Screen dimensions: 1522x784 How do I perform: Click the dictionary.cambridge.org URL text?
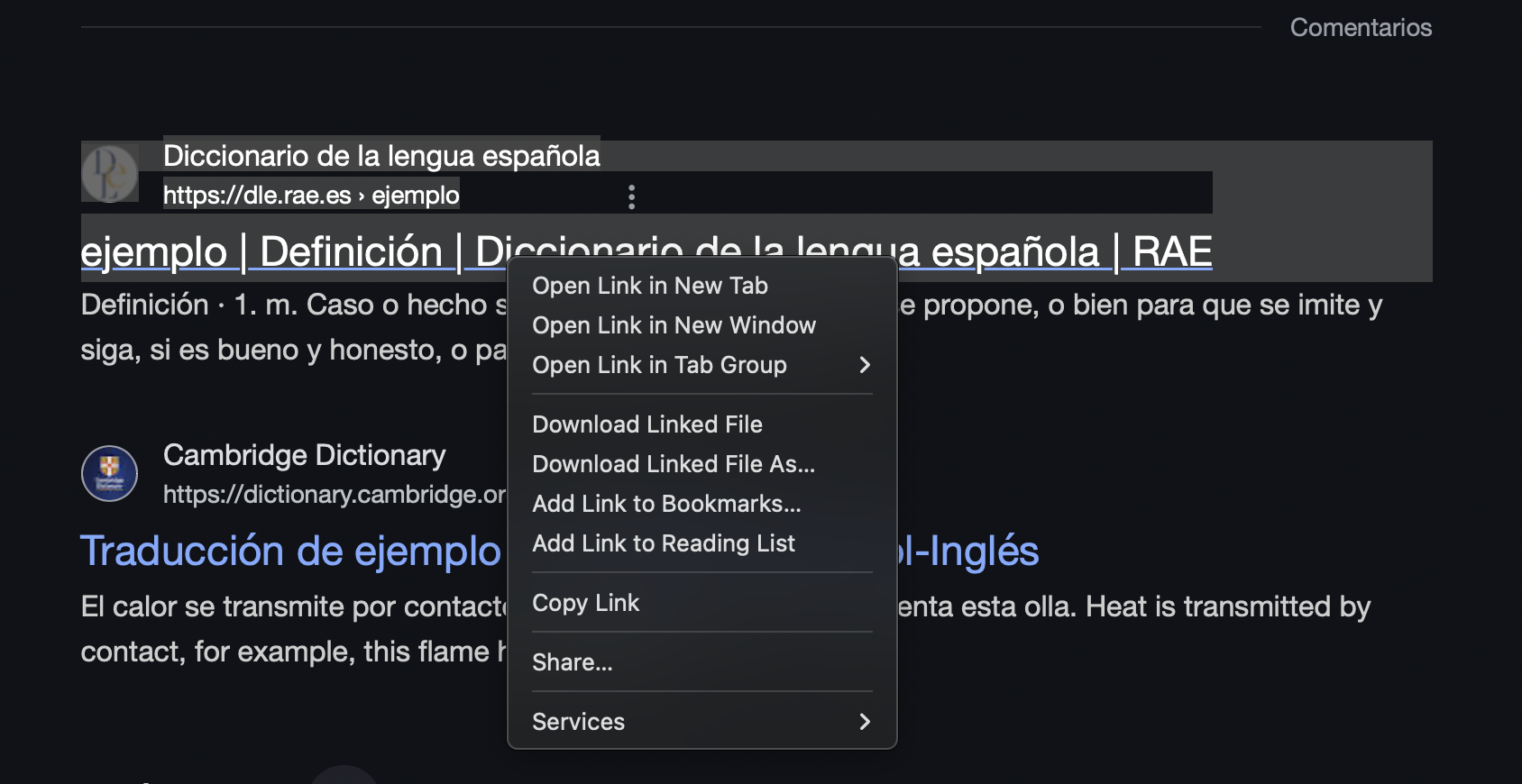pyautogui.click(x=334, y=495)
